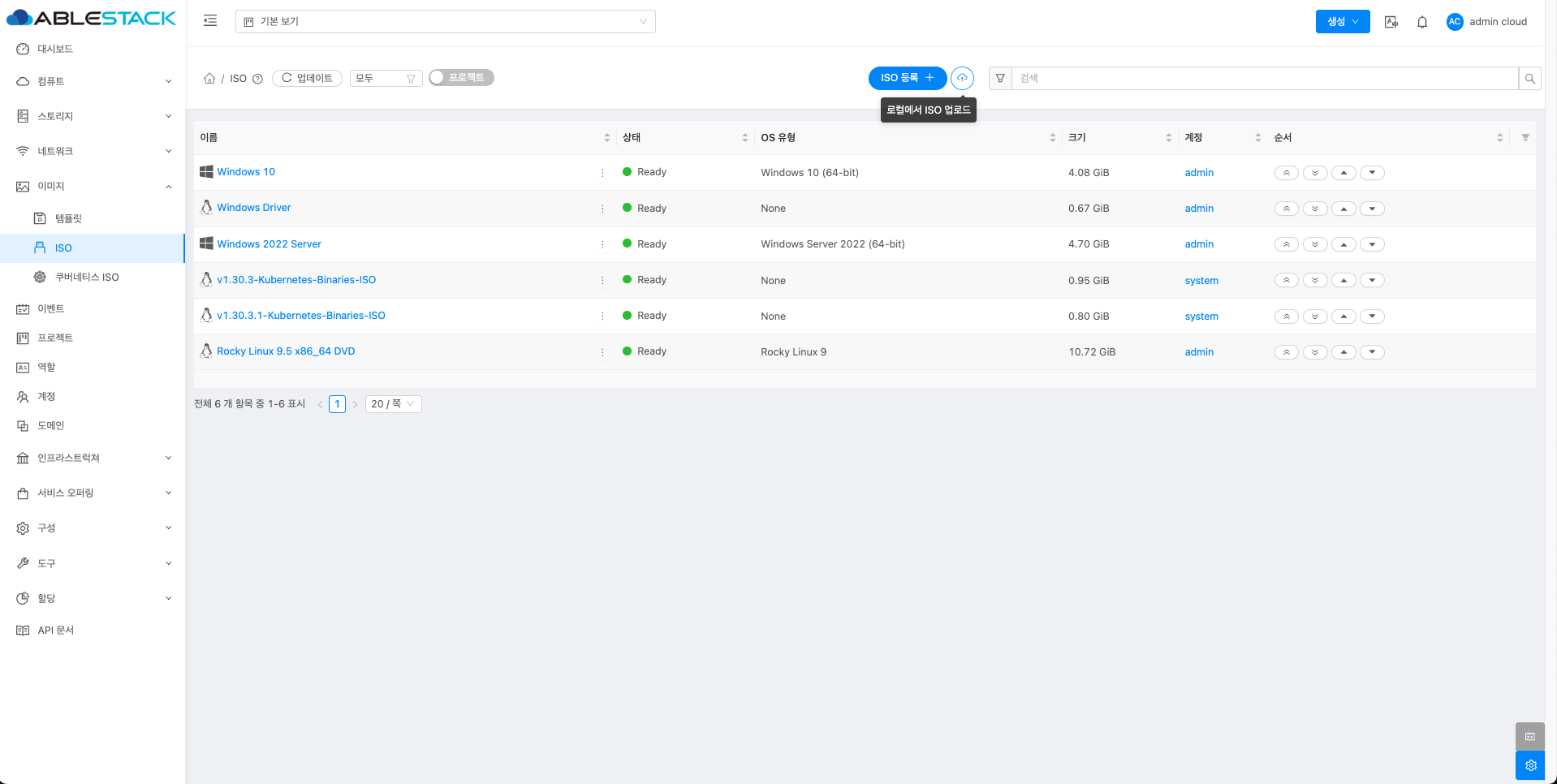
Task: Move Rocky Linux row down one step
Action: pyautogui.click(x=1372, y=352)
